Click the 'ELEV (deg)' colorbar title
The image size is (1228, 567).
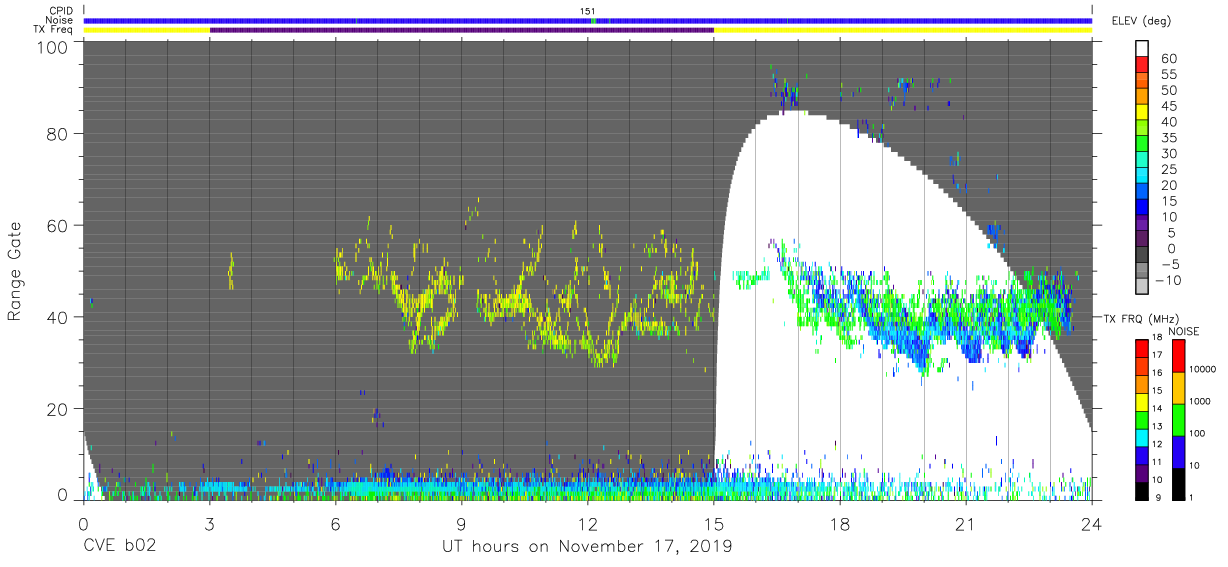click(1141, 21)
